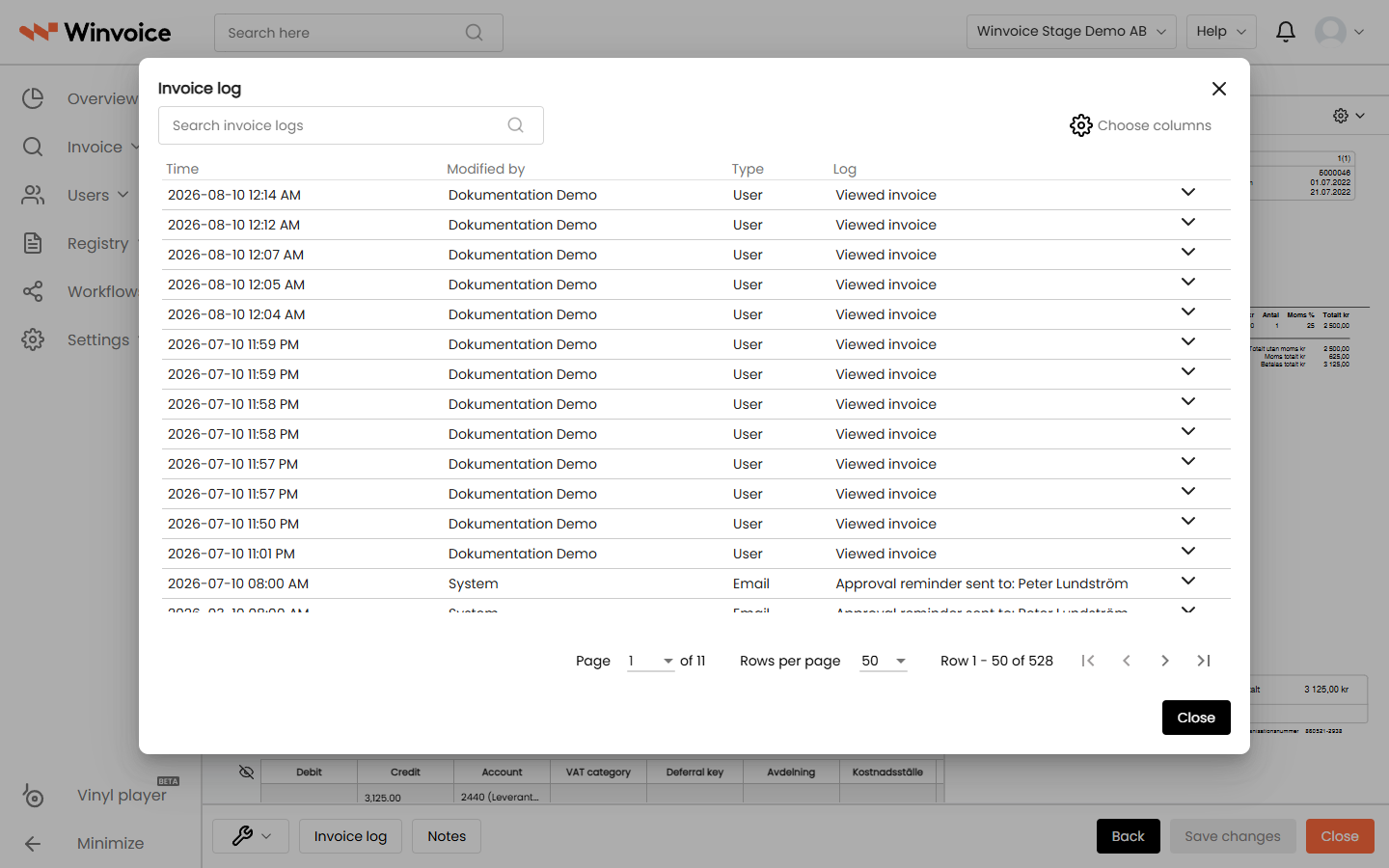The width and height of the screenshot is (1389, 868).
Task: Toggle the hidden-eye column visibility icon
Action: pyautogui.click(x=246, y=772)
